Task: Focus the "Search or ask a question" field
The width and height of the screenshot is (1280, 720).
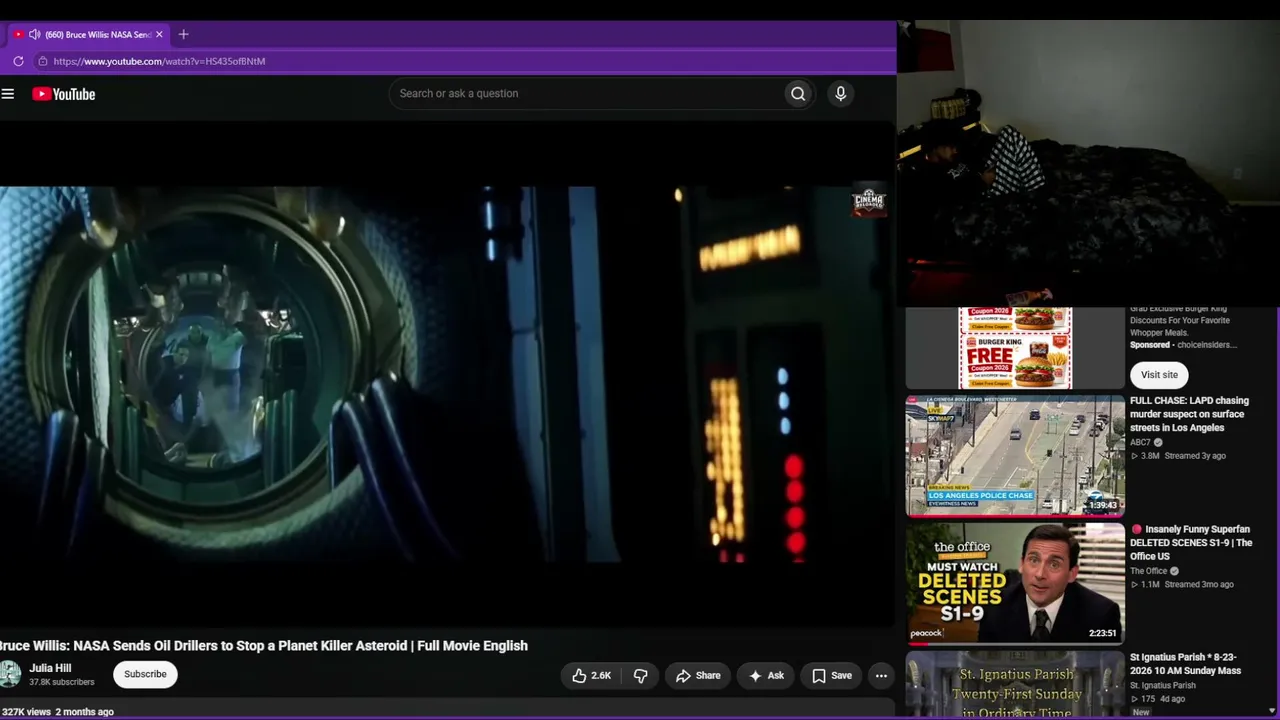Action: tap(586, 94)
